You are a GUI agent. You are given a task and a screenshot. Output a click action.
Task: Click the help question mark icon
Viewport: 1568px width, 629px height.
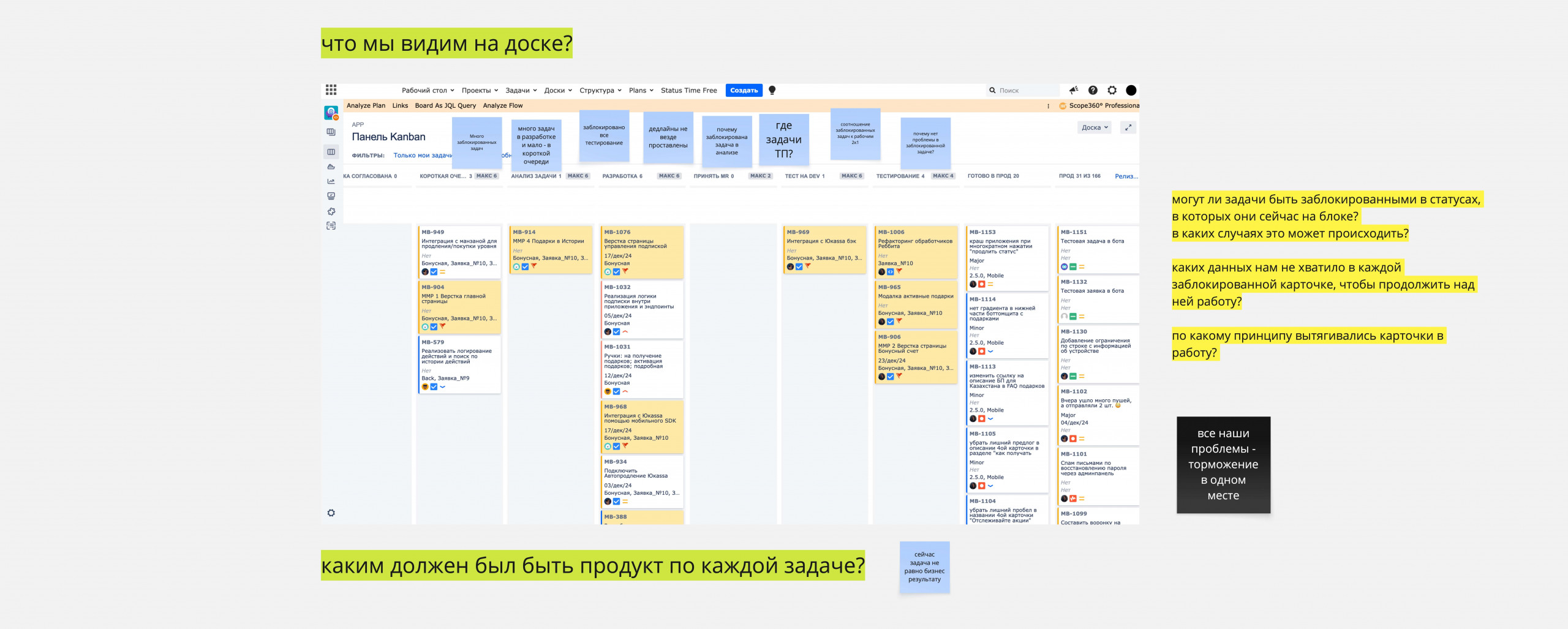click(x=1093, y=90)
